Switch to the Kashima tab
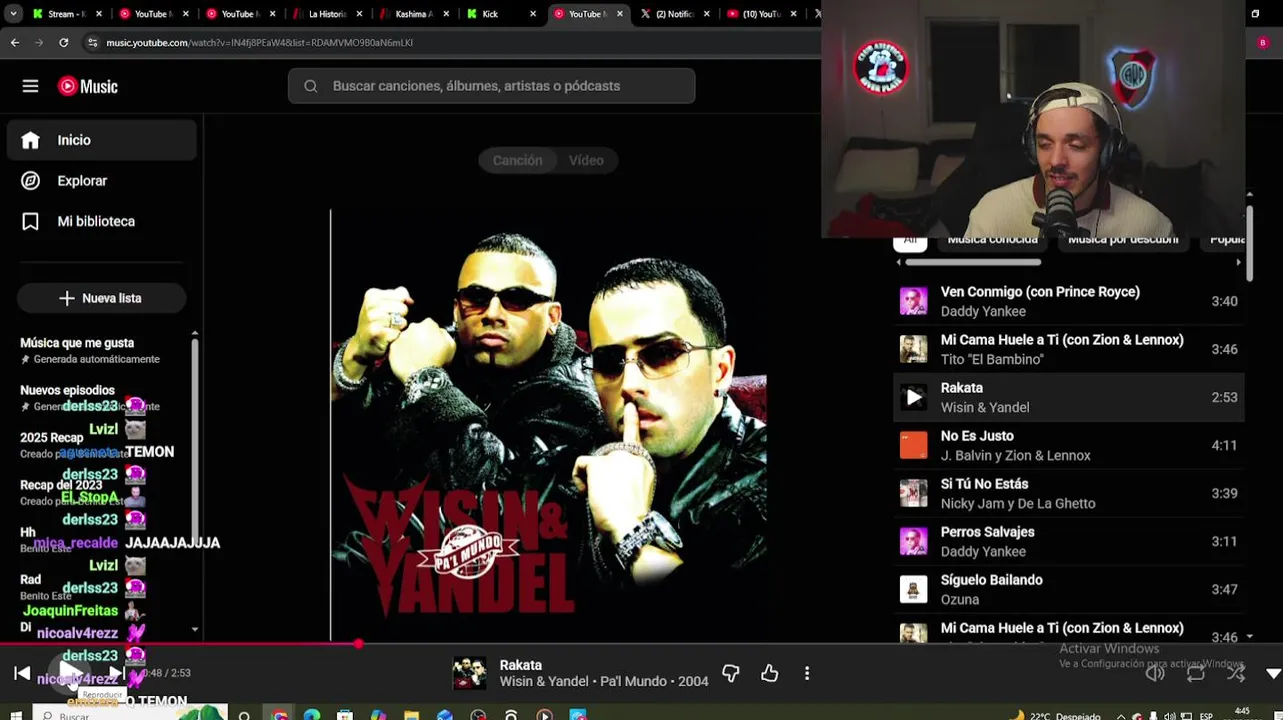Image resolution: width=1283 pixels, height=720 pixels. pos(413,14)
